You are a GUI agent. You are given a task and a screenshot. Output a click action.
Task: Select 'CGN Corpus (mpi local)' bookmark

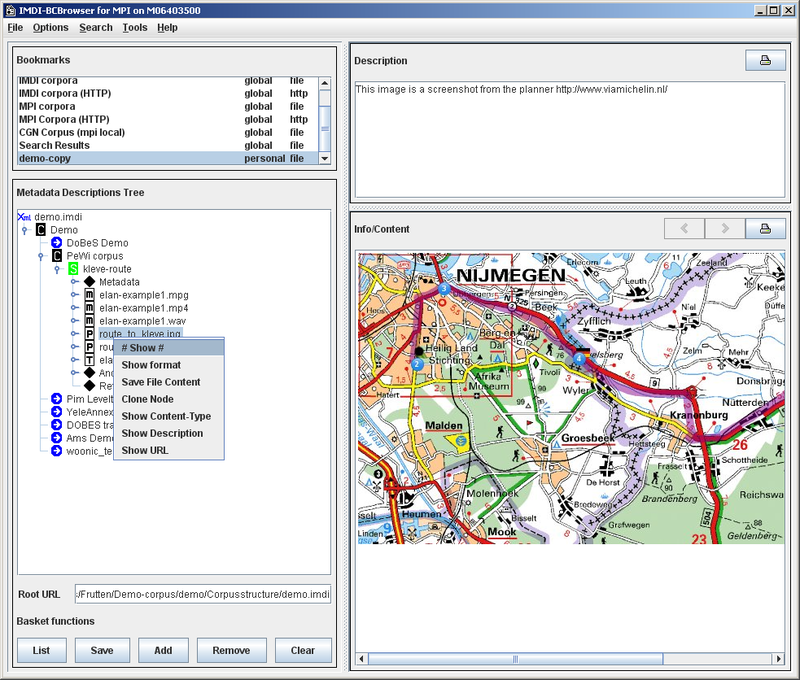click(x=168, y=132)
